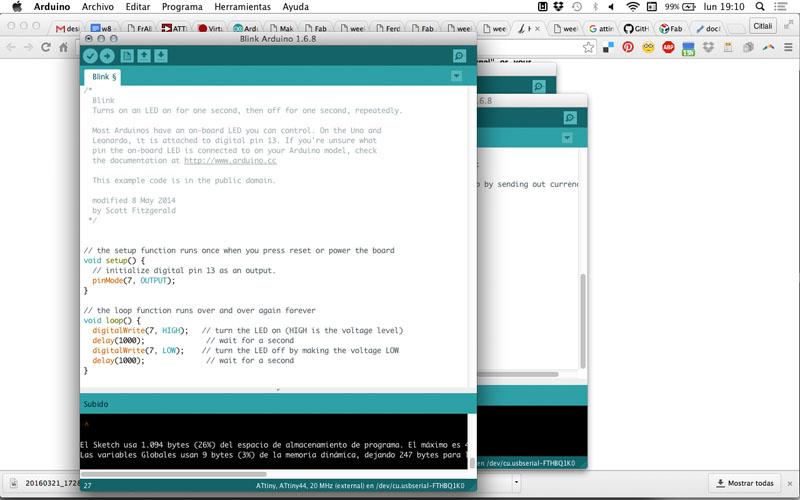Open the Editar menu
The height and width of the screenshot is (500, 800).
pos(138,7)
